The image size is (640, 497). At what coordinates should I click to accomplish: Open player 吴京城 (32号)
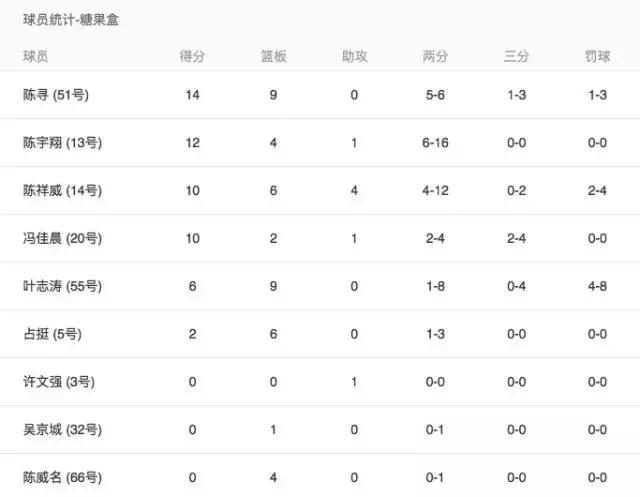tap(62, 430)
